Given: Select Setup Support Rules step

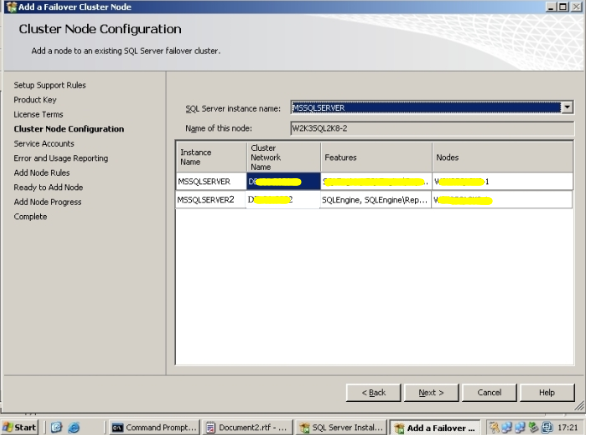Looking at the screenshot, I should tap(50, 85).
